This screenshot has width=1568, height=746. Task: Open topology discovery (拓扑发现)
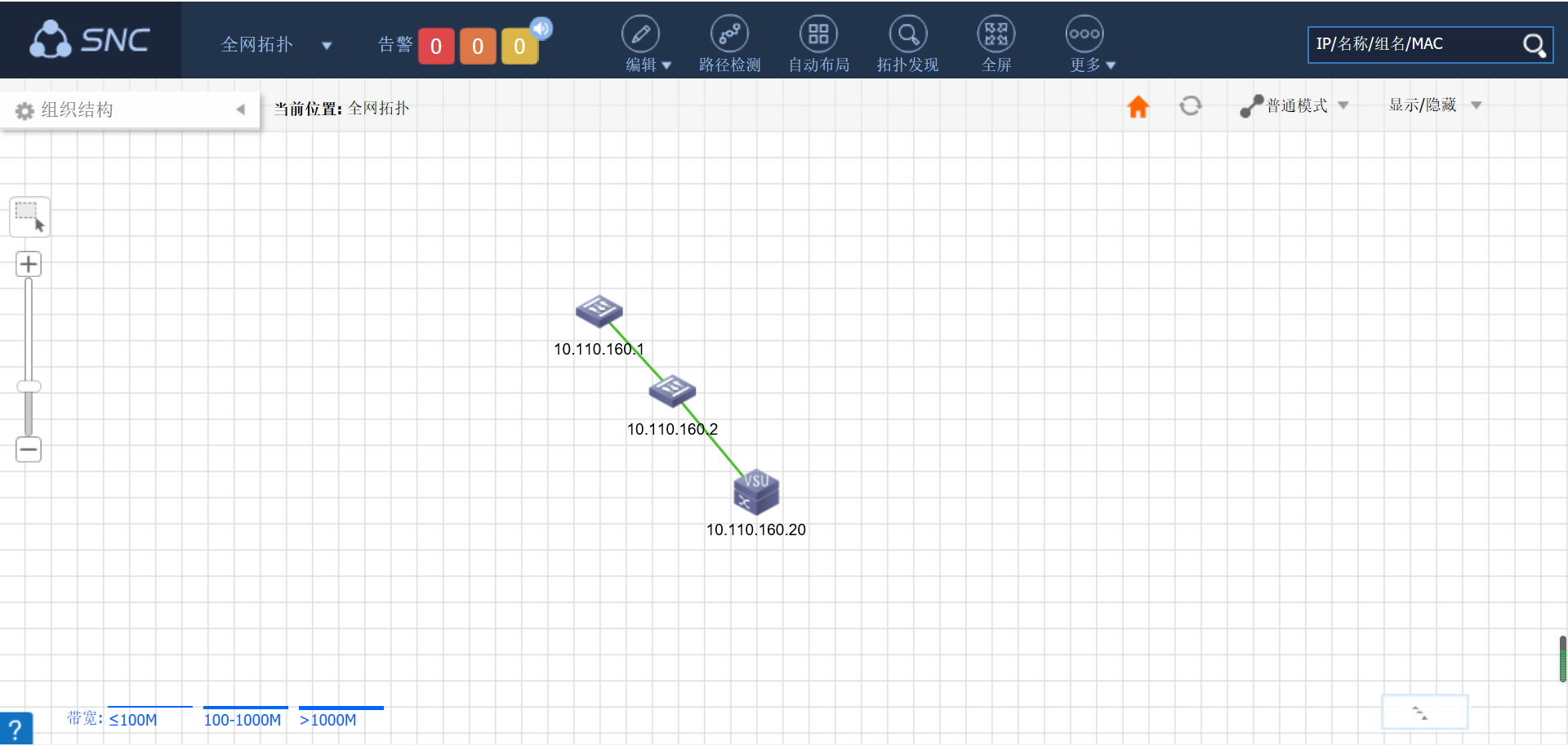907,34
